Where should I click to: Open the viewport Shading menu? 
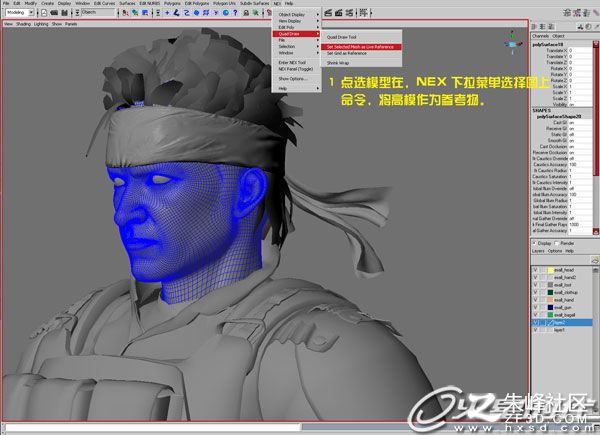pyautogui.click(x=23, y=24)
